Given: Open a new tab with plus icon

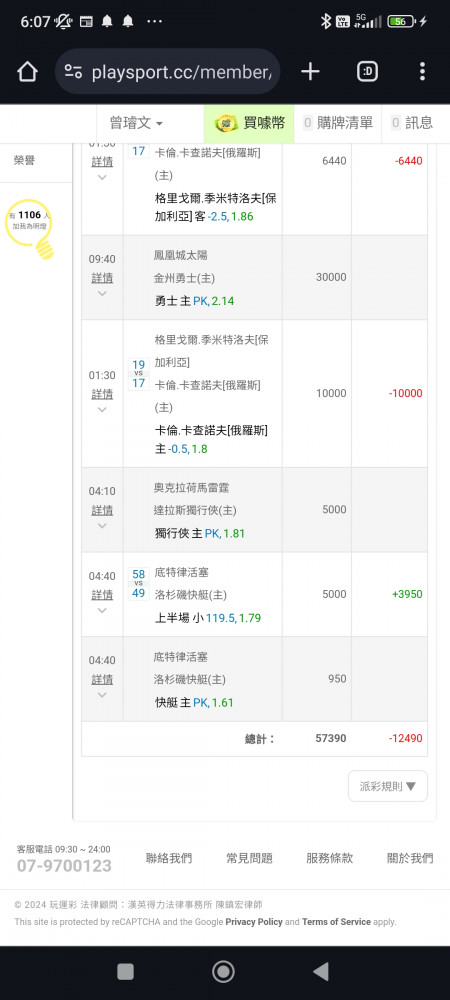Looking at the screenshot, I should [x=310, y=71].
